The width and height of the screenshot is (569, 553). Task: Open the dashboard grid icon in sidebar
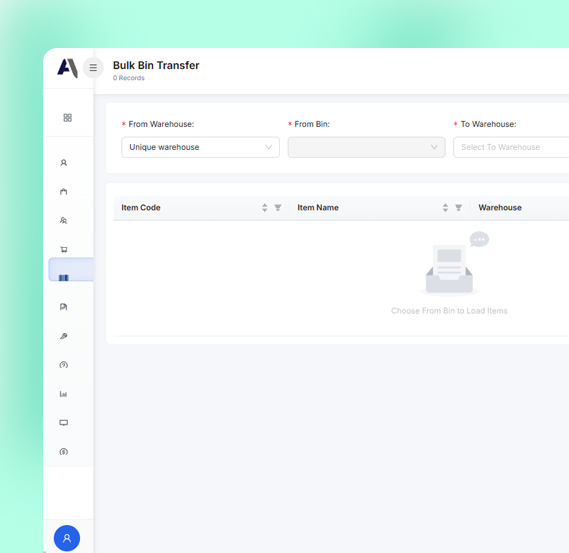(x=67, y=118)
